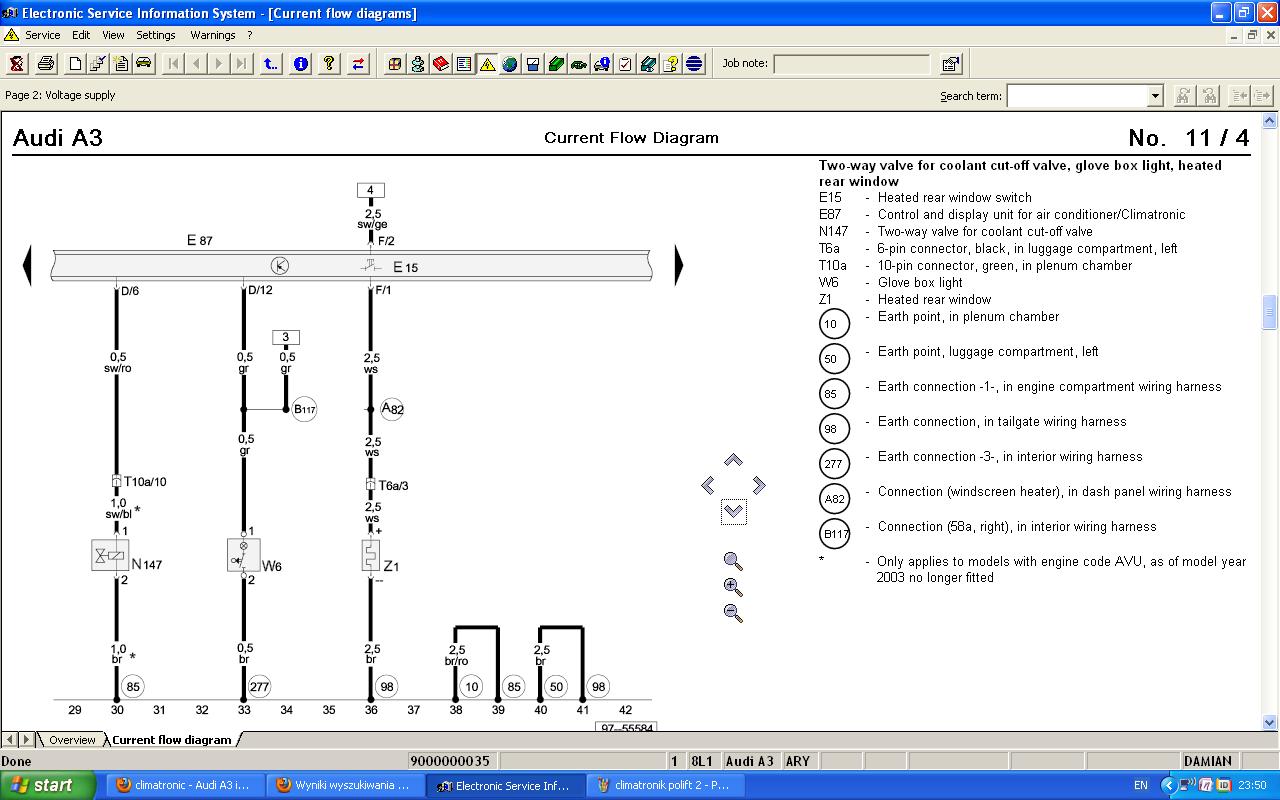Image resolution: width=1280 pixels, height=800 pixels.
Task: Click the zoom in magnifier with plus
Action: point(733,587)
